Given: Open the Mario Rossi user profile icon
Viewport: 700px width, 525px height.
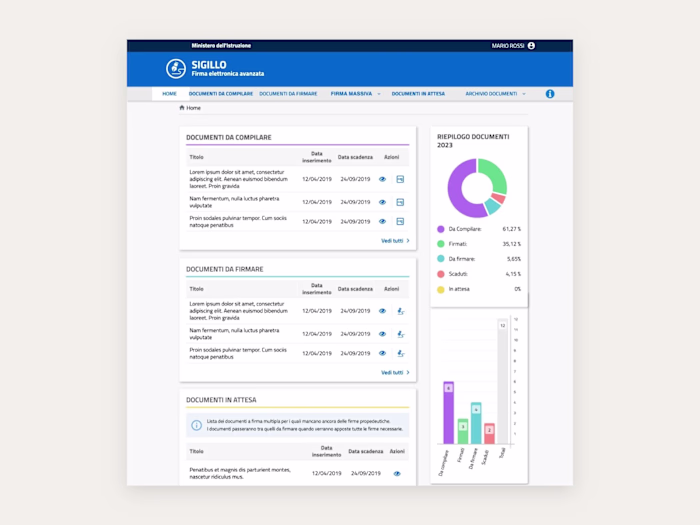Looking at the screenshot, I should 531,46.
